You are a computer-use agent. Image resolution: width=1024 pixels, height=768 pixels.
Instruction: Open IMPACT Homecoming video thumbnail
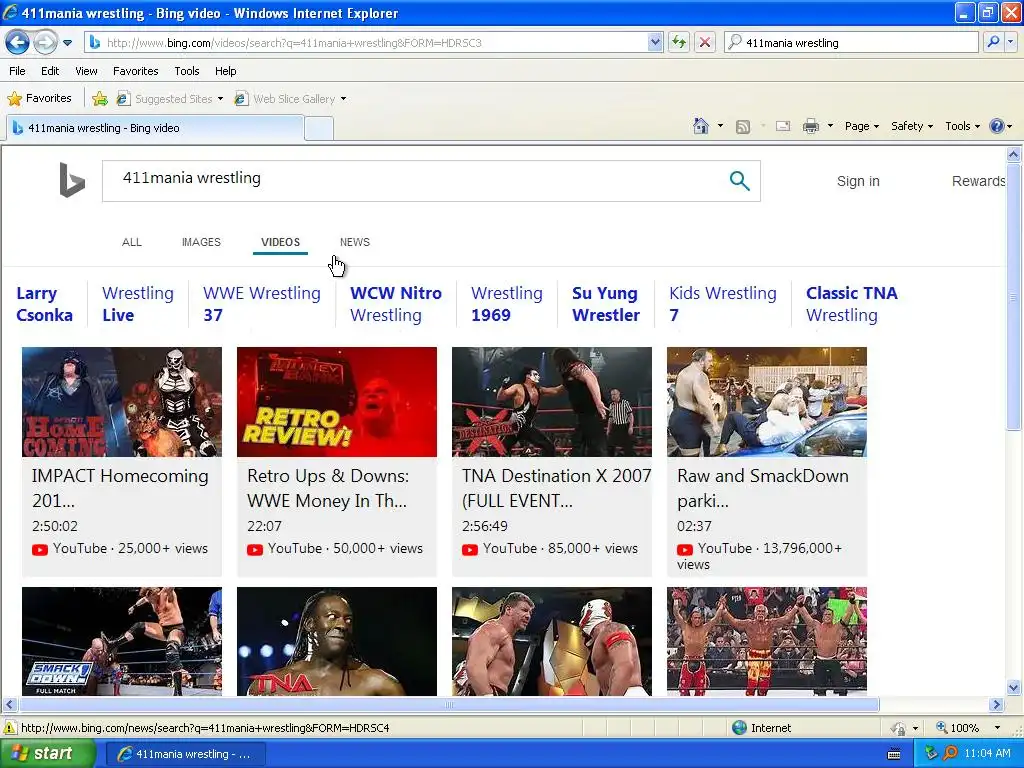[x=122, y=402]
